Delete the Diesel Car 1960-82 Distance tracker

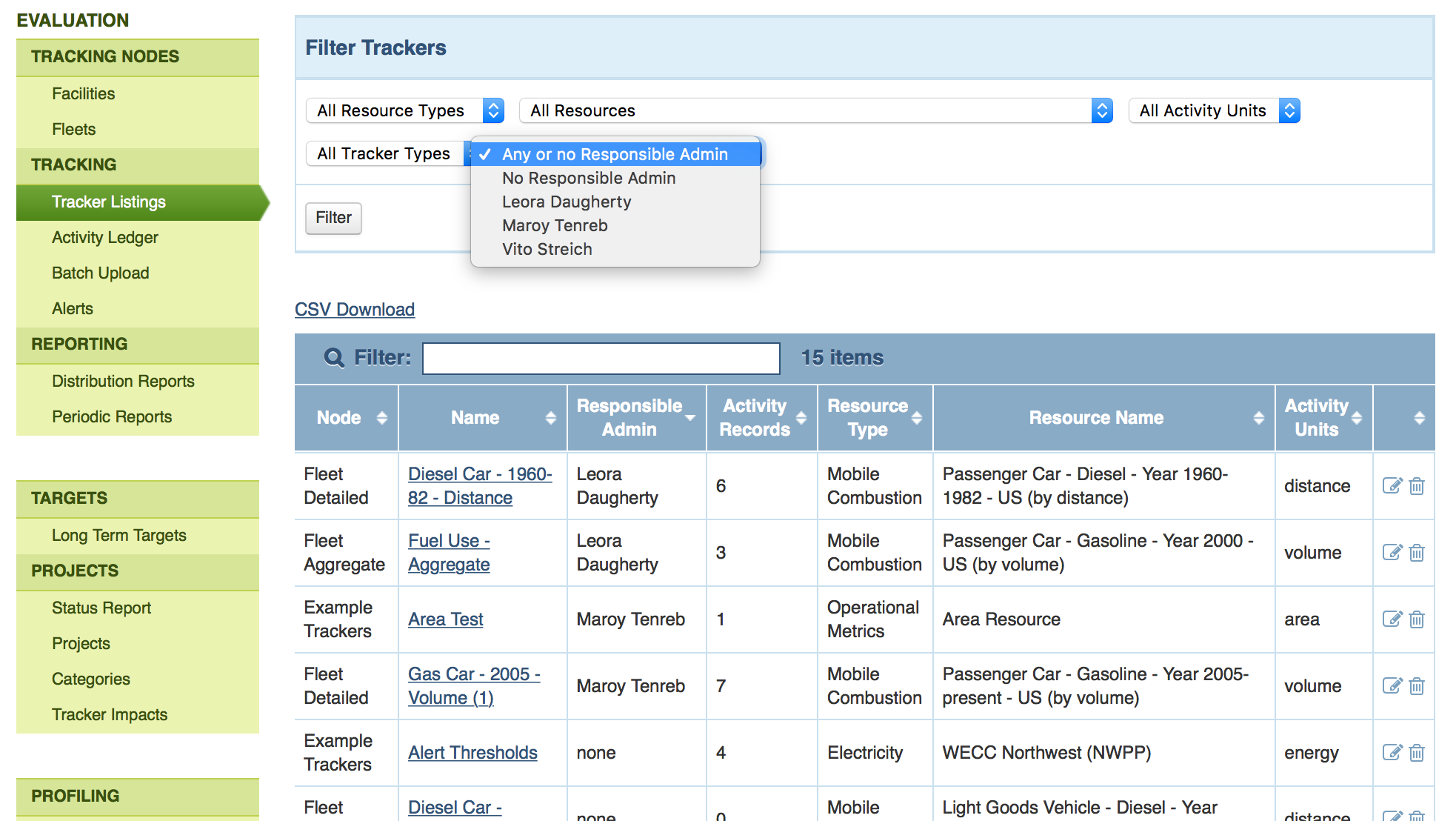1417,486
